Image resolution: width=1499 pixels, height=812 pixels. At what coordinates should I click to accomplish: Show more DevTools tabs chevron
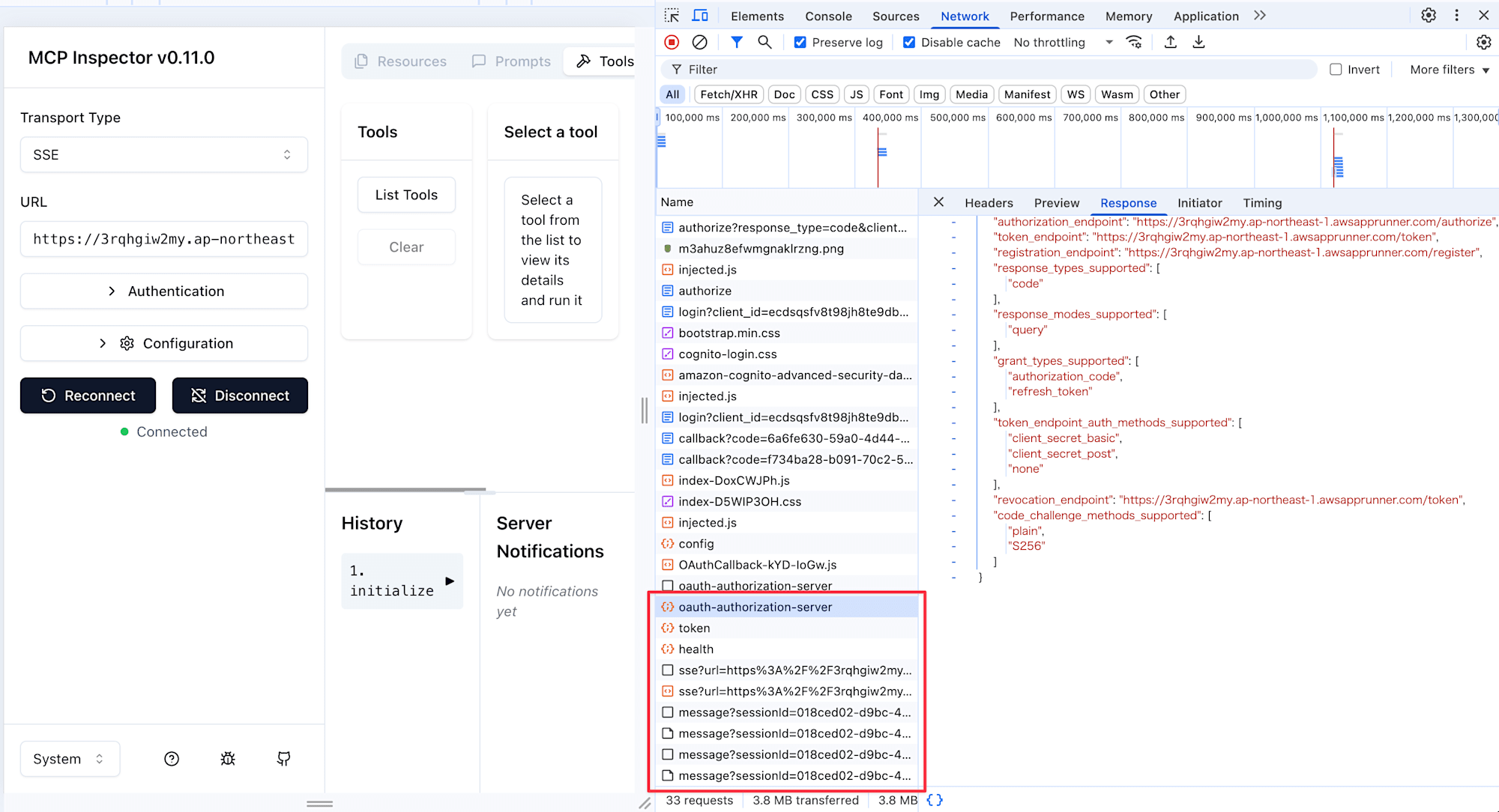1260,16
